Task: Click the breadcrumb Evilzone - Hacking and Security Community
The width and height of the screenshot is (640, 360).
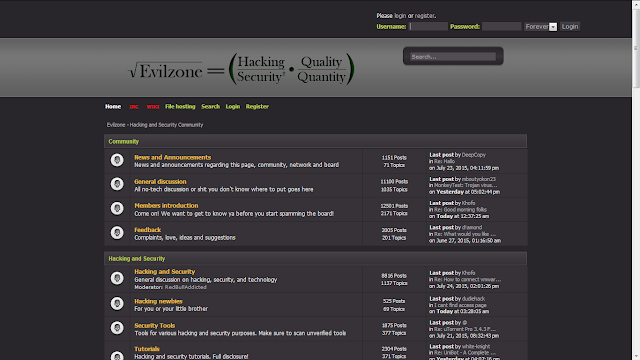Action: click(x=155, y=125)
